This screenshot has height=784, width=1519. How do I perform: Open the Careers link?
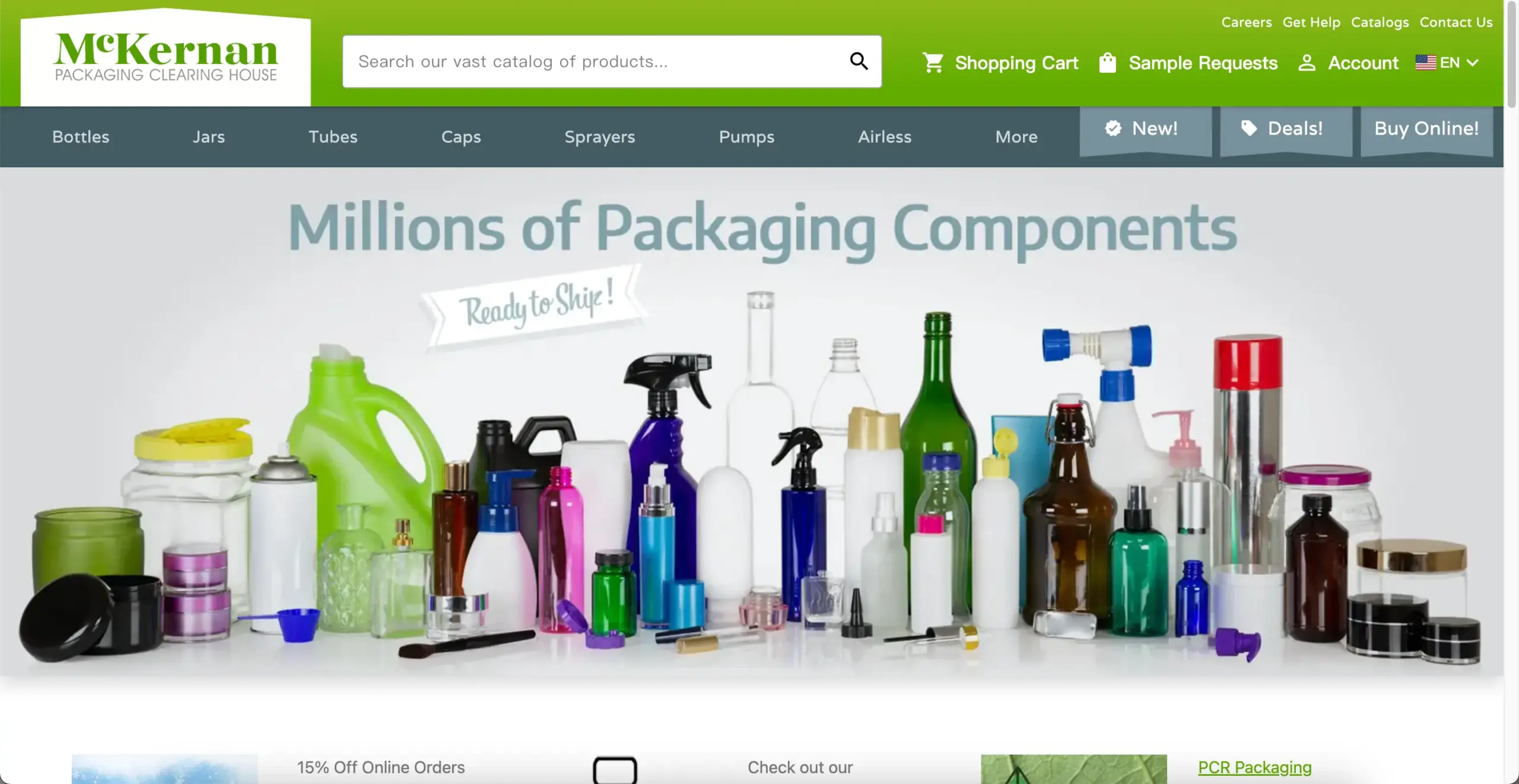[x=1247, y=23]
